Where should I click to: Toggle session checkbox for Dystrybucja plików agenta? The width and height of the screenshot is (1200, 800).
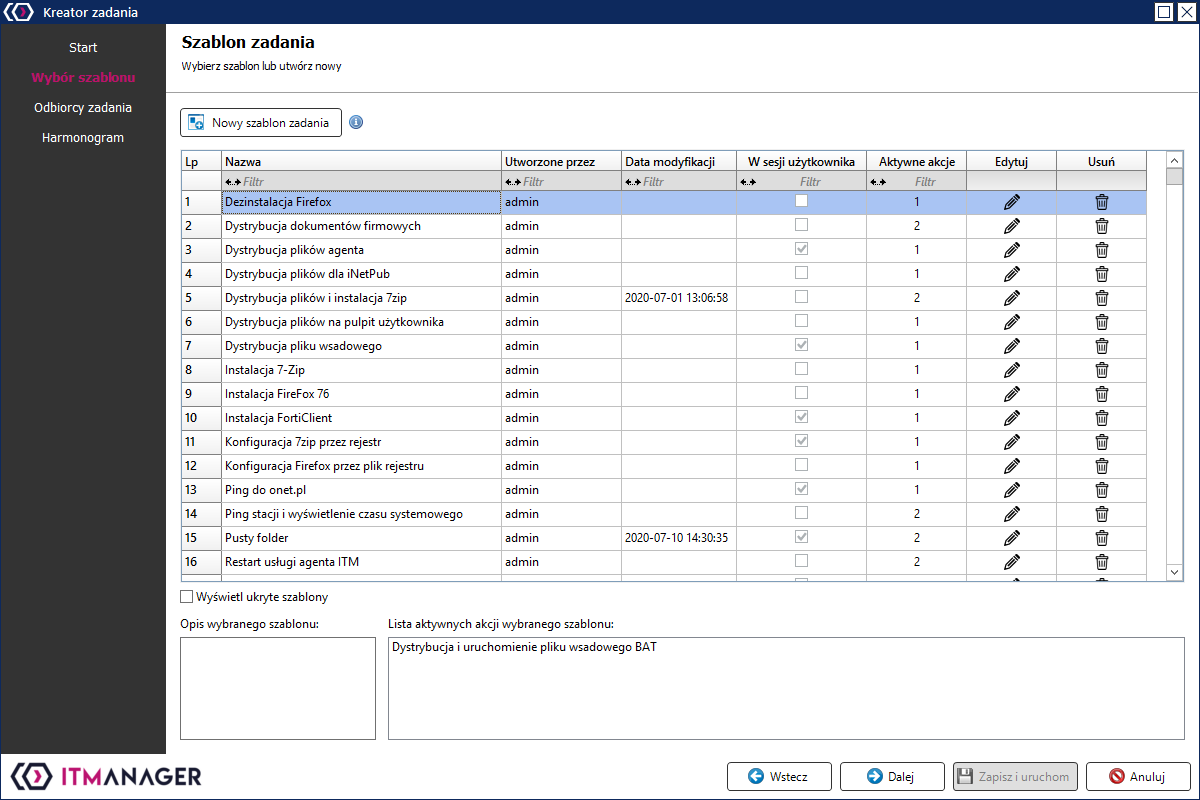click(x=801, y=249)
